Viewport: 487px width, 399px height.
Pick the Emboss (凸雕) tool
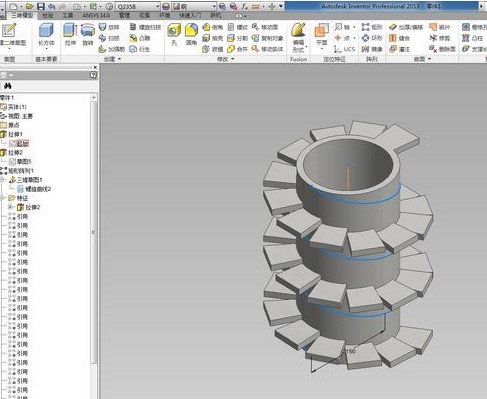point(140,38)
